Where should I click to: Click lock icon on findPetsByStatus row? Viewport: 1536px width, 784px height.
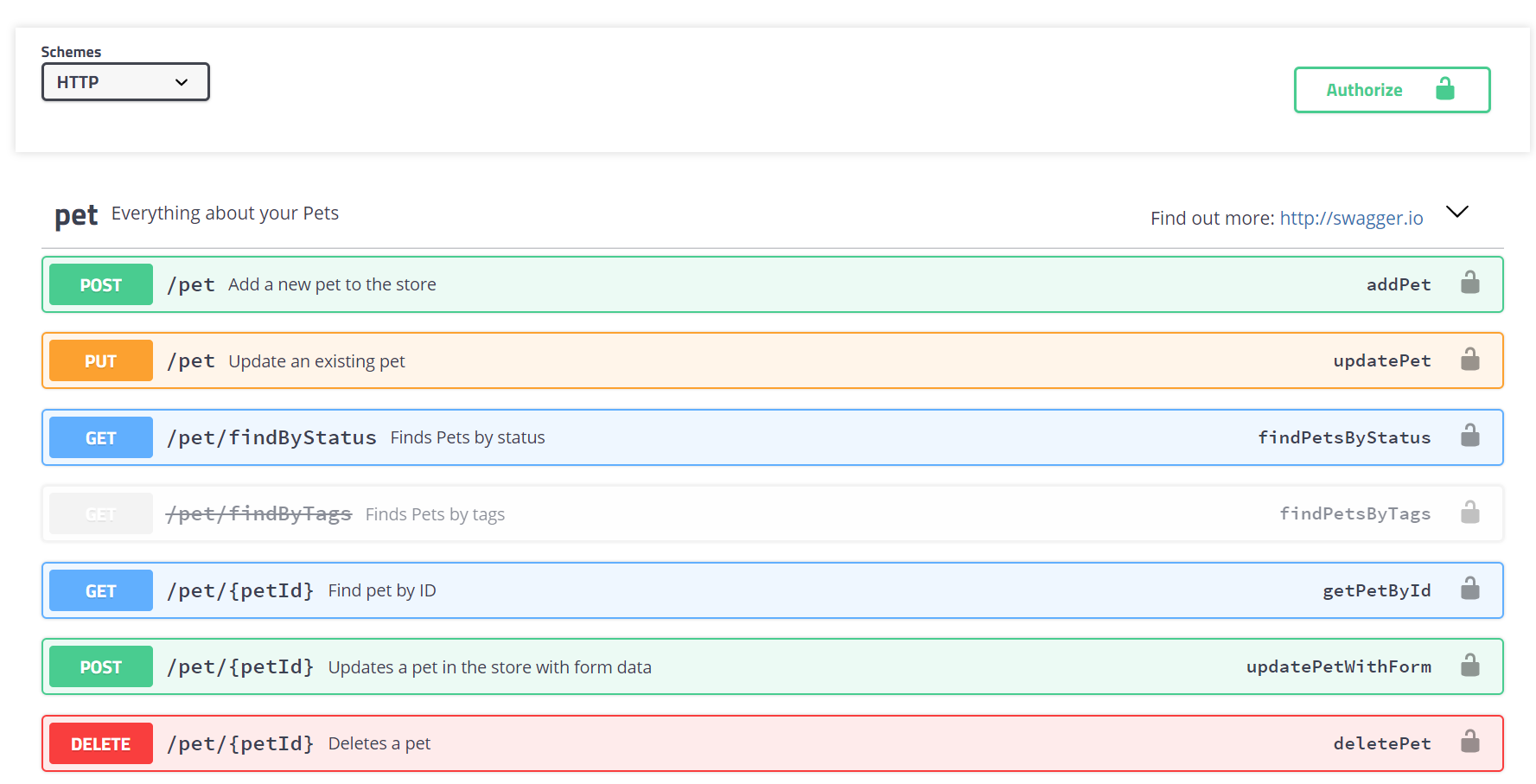[x=1469, y=435]
